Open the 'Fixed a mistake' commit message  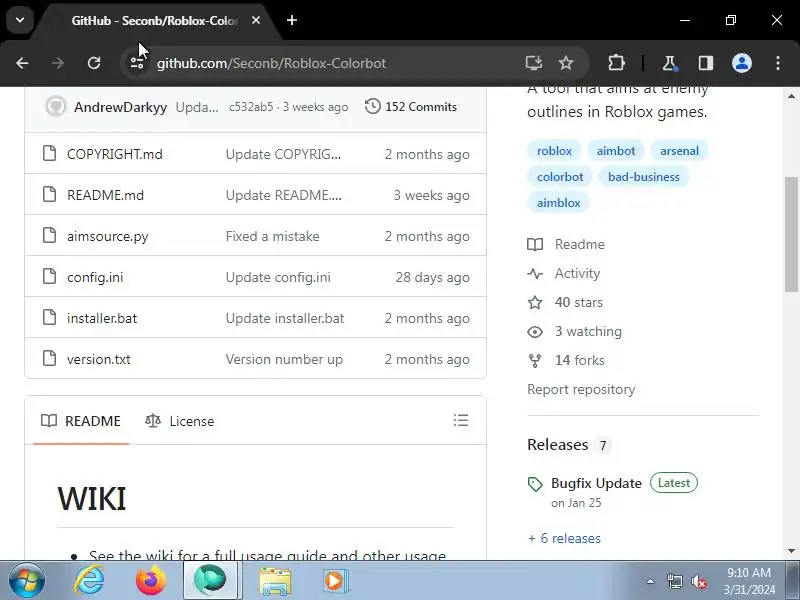(x=272, y=236)
